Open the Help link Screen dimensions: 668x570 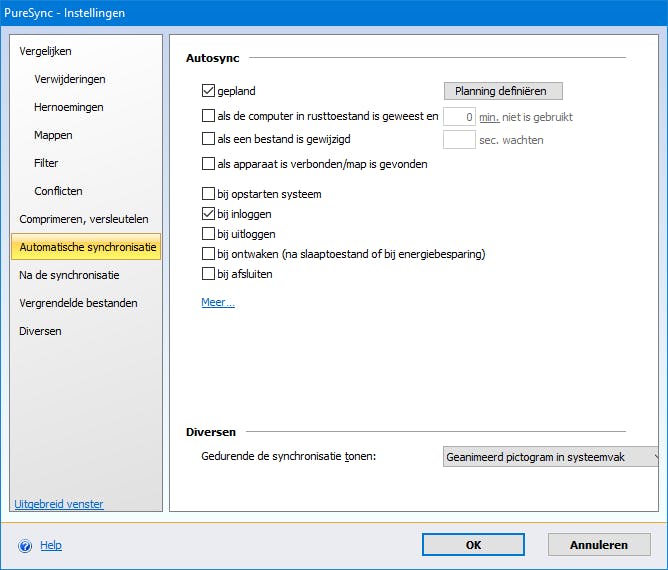tap(51, 545)
